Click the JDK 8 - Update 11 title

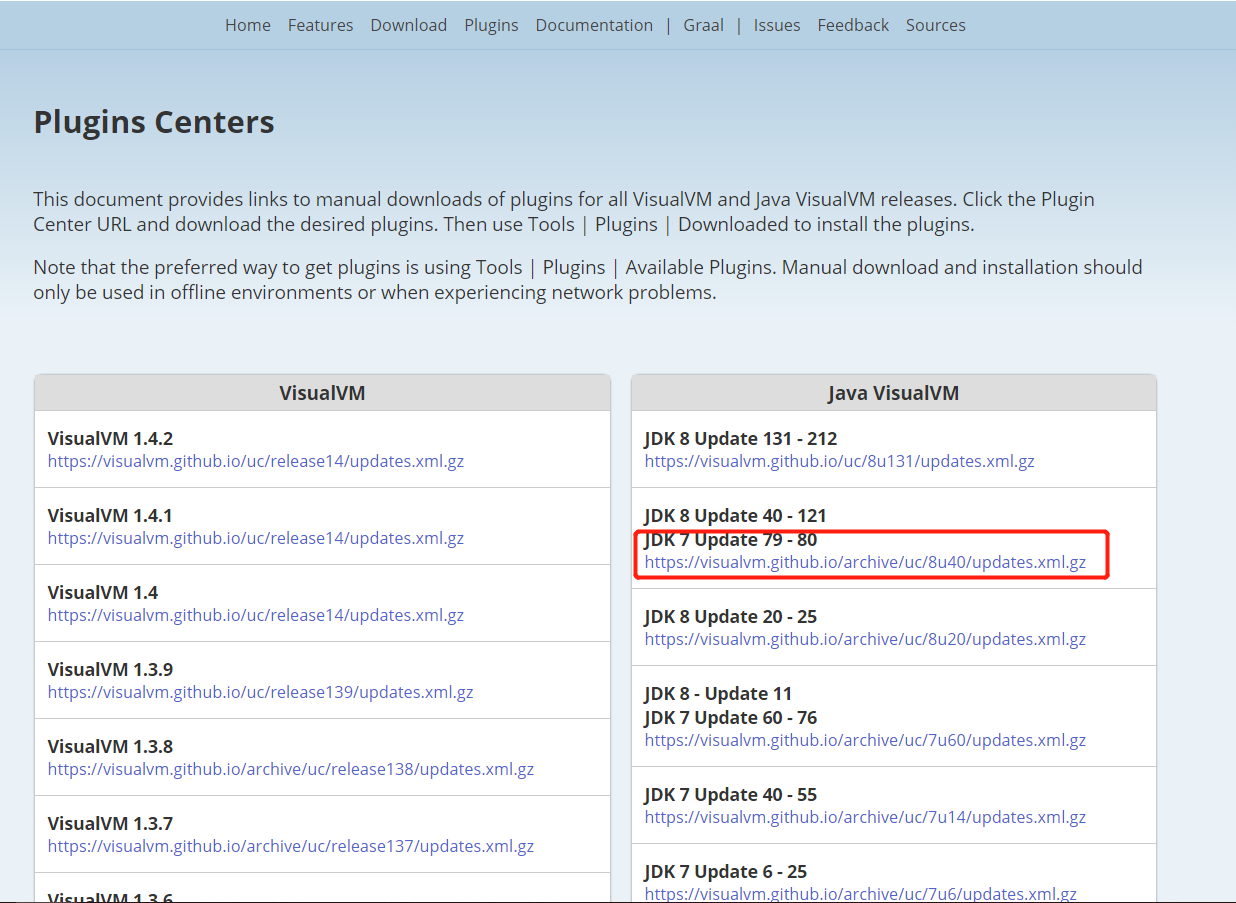click(x=718, y=693)
